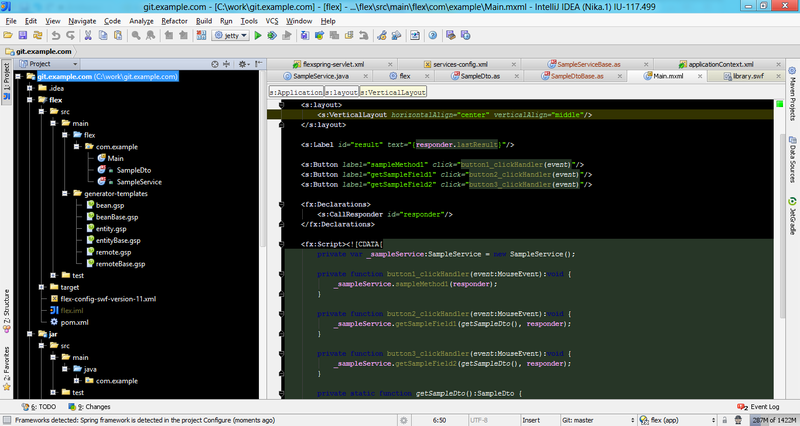Click Collapse All icon in Project panel

pyautogui.click(x=227, y=64)
